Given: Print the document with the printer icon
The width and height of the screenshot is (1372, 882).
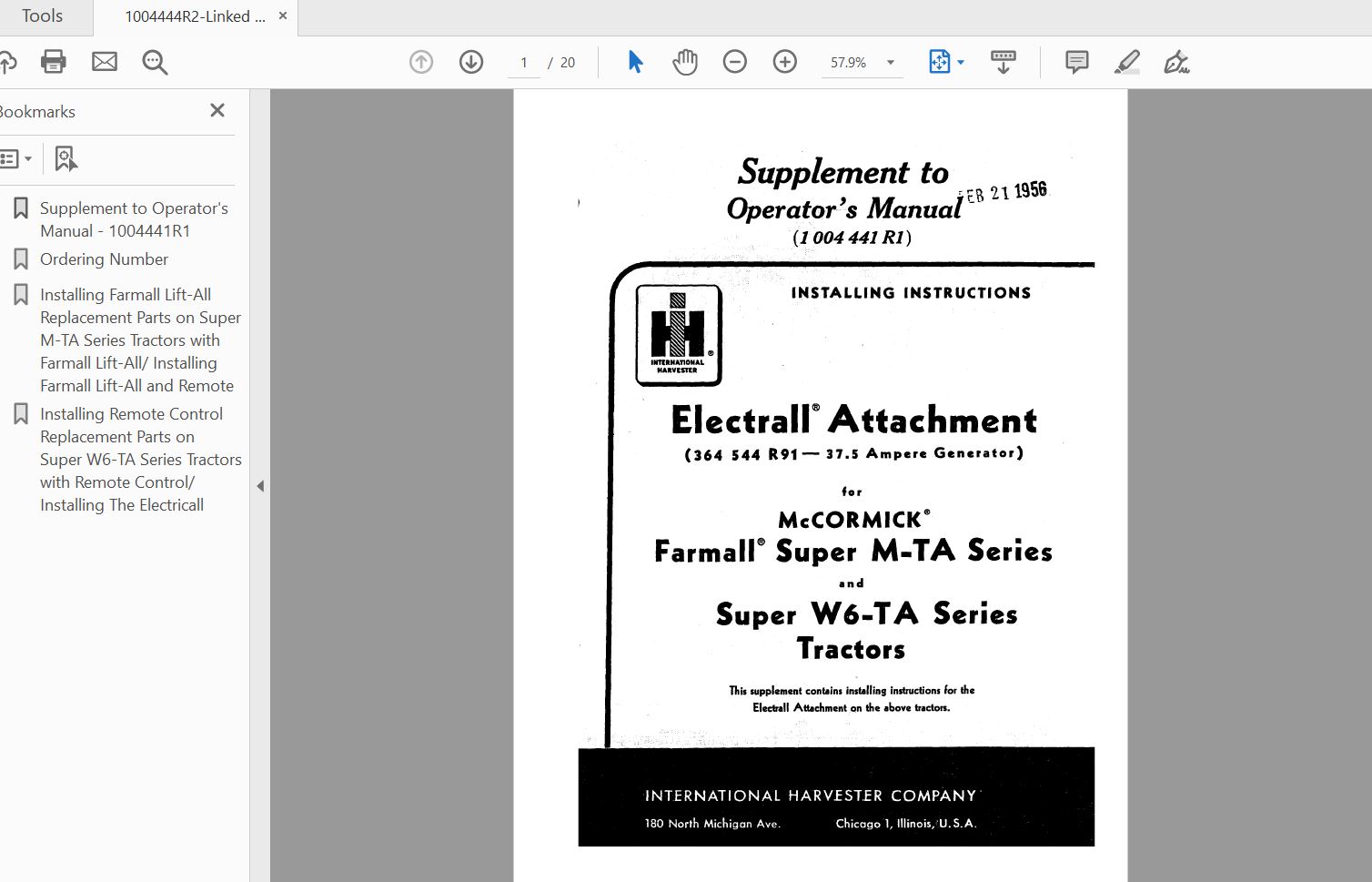Looking at the screenshot, I should pyautogui.click(x=54, y=62).
